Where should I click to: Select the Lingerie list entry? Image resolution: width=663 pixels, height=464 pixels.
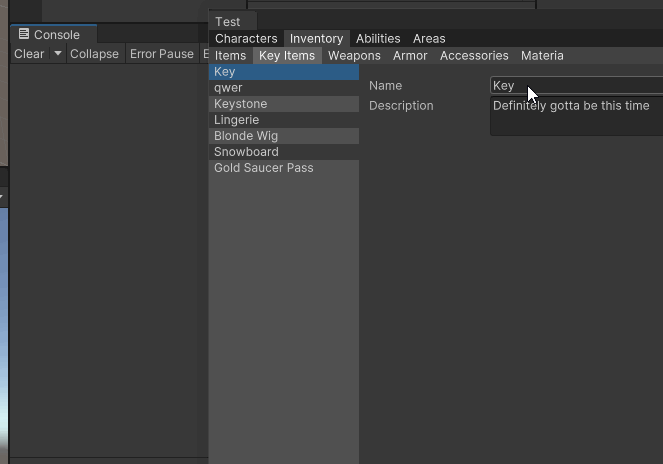point(284,120)
